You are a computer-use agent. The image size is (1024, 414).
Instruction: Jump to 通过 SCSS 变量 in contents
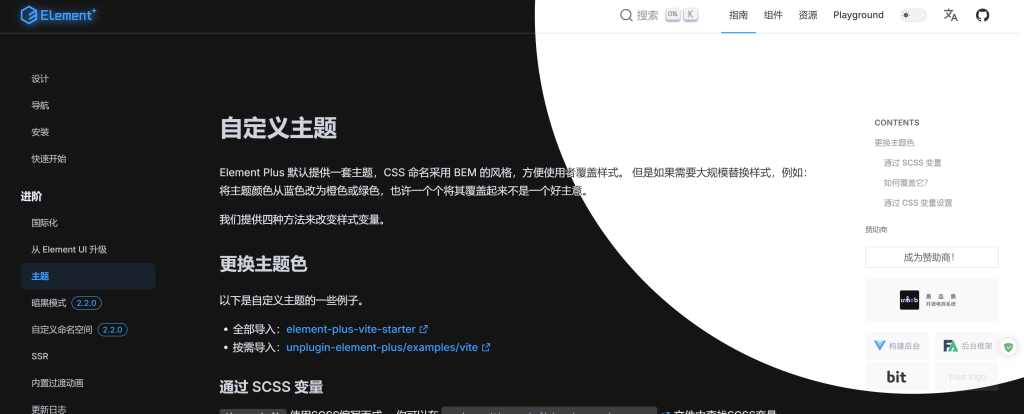pos(912,162)
